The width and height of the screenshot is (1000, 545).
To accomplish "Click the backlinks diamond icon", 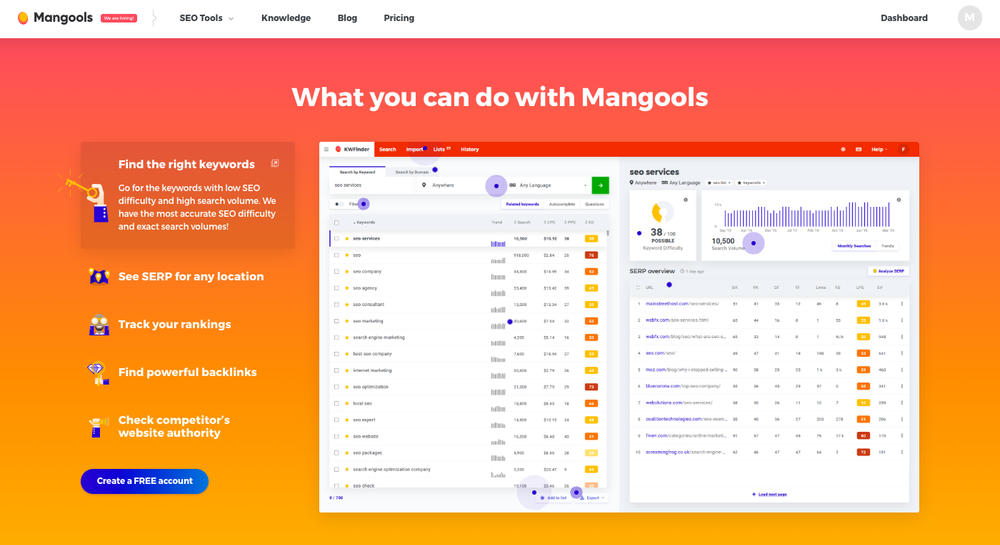I will point(98,374).
